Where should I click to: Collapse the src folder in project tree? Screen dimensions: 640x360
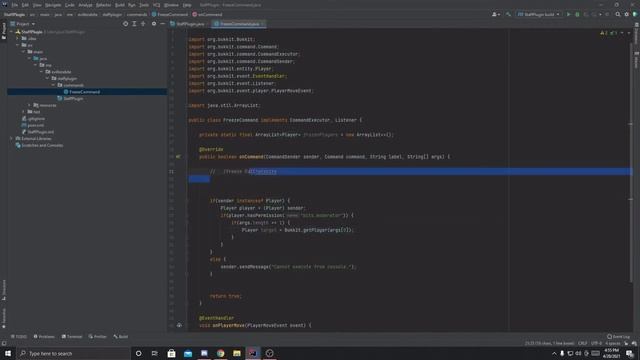click(x=18, y=45)
